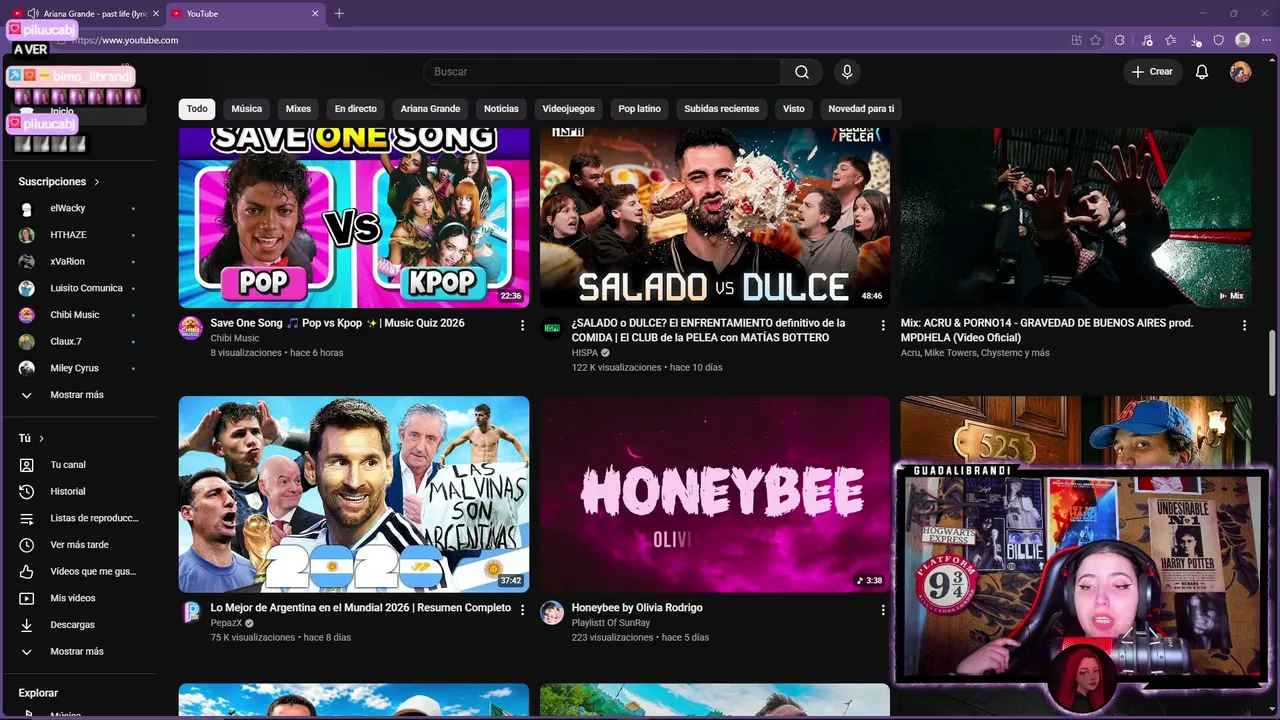Close the YouTube tab
The width and height of the screenshot is (1280, 720).
coord(316,14)
